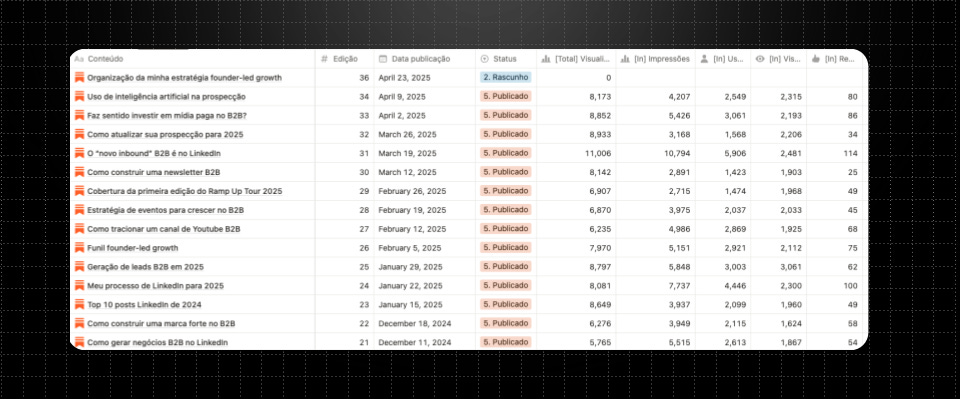The width and height of the screenshot is (960, 399).
Task: Select the total views cell '0' in the draft row
Action: click(576, 78)
